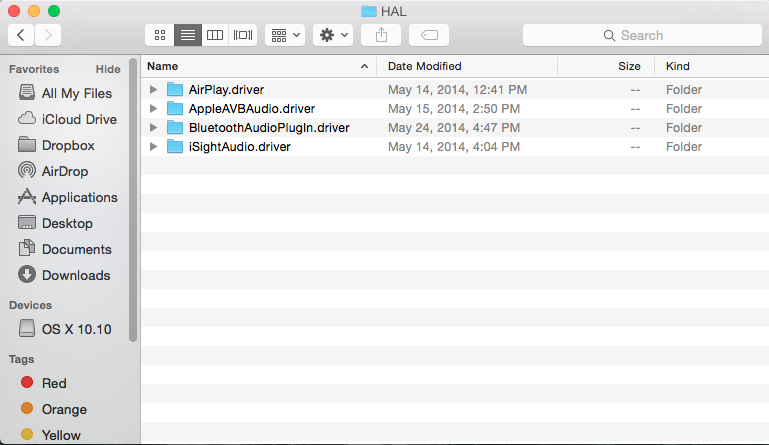Toggle the Name sort direction arrow
Image resolution: width=769 pixels, height=445 pixels.
point(364,66)
